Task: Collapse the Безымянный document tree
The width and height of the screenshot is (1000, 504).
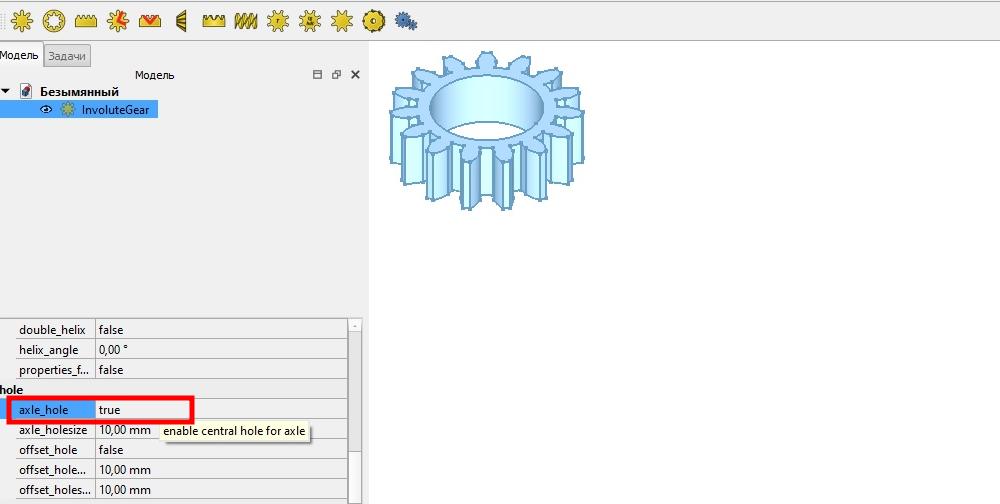Action: pyautogui.click(x=6, y=92)
